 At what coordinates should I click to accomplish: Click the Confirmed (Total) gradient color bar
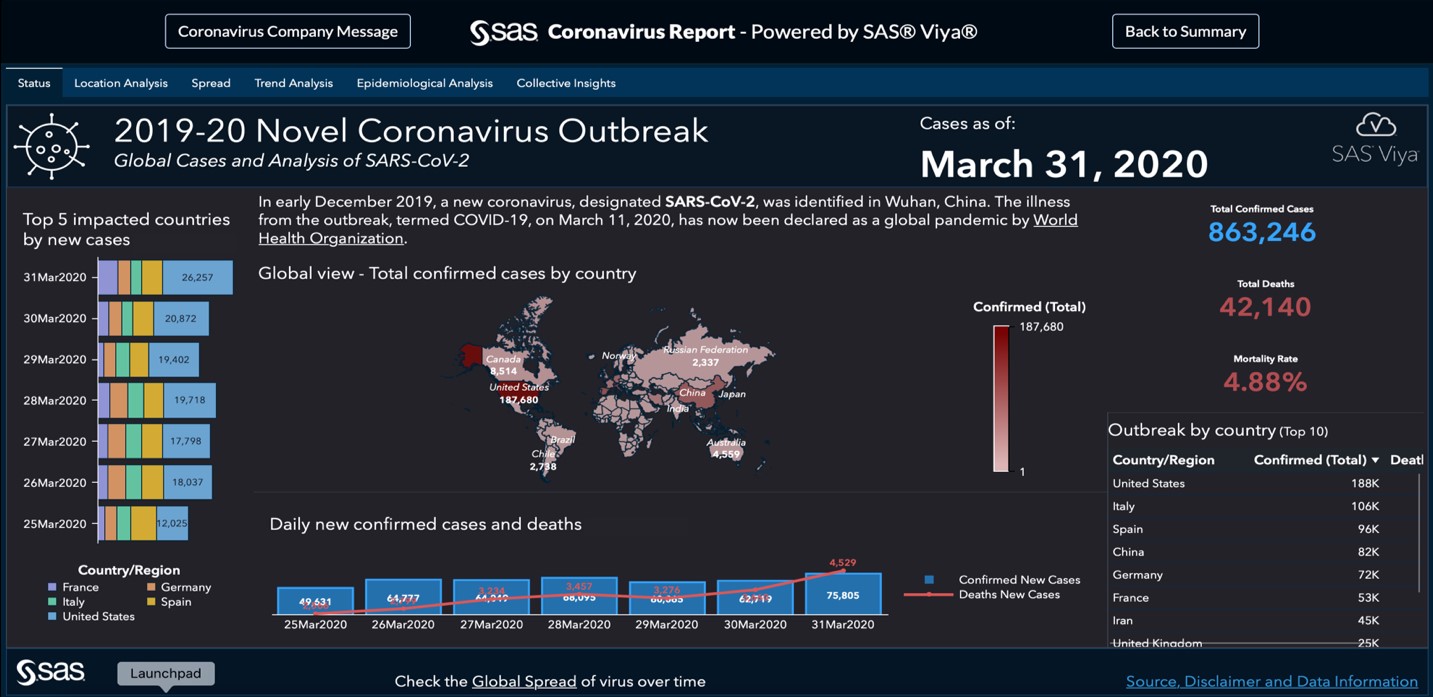(x=1001, y=399)
